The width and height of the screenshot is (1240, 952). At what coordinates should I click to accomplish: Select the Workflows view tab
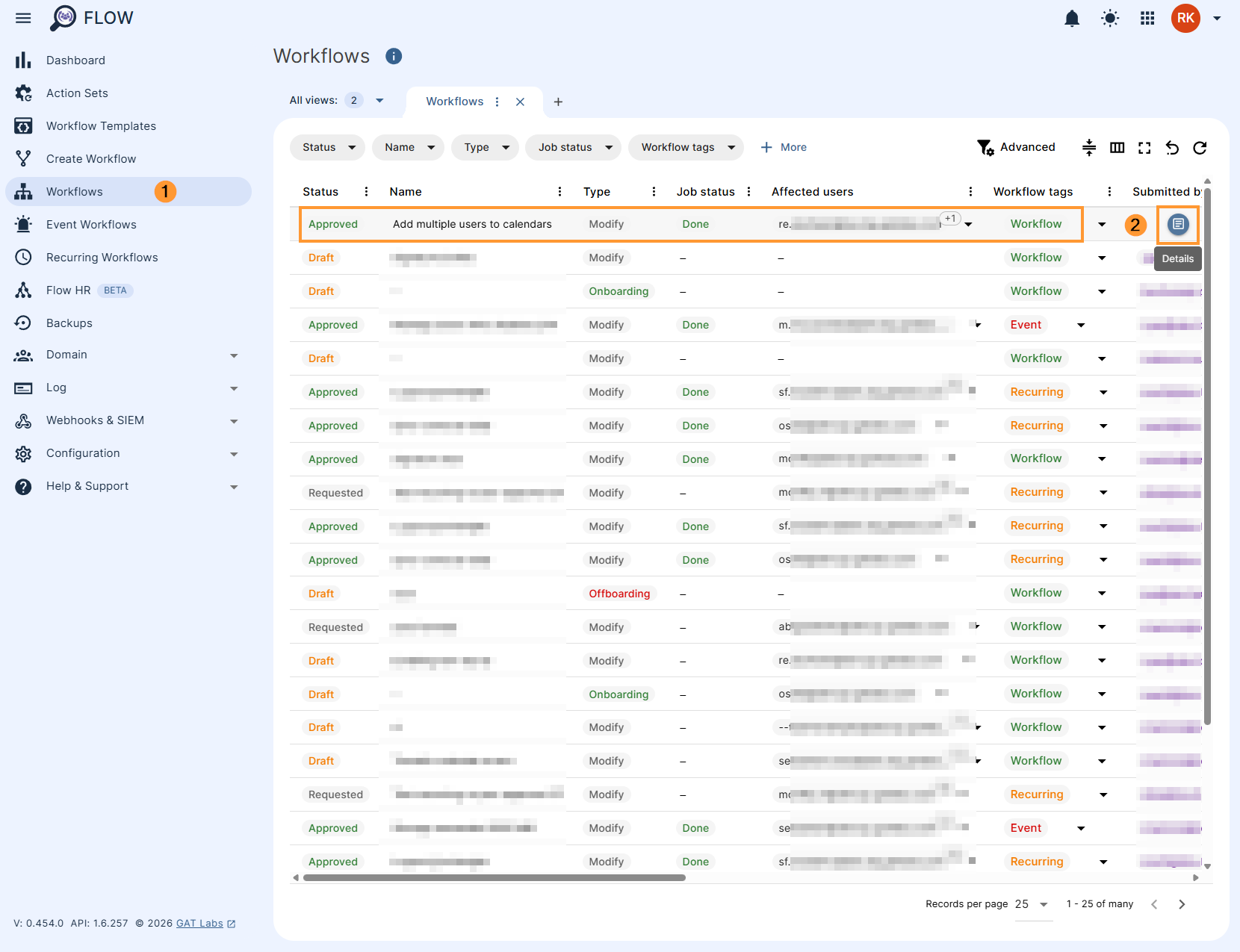point(454,102)
